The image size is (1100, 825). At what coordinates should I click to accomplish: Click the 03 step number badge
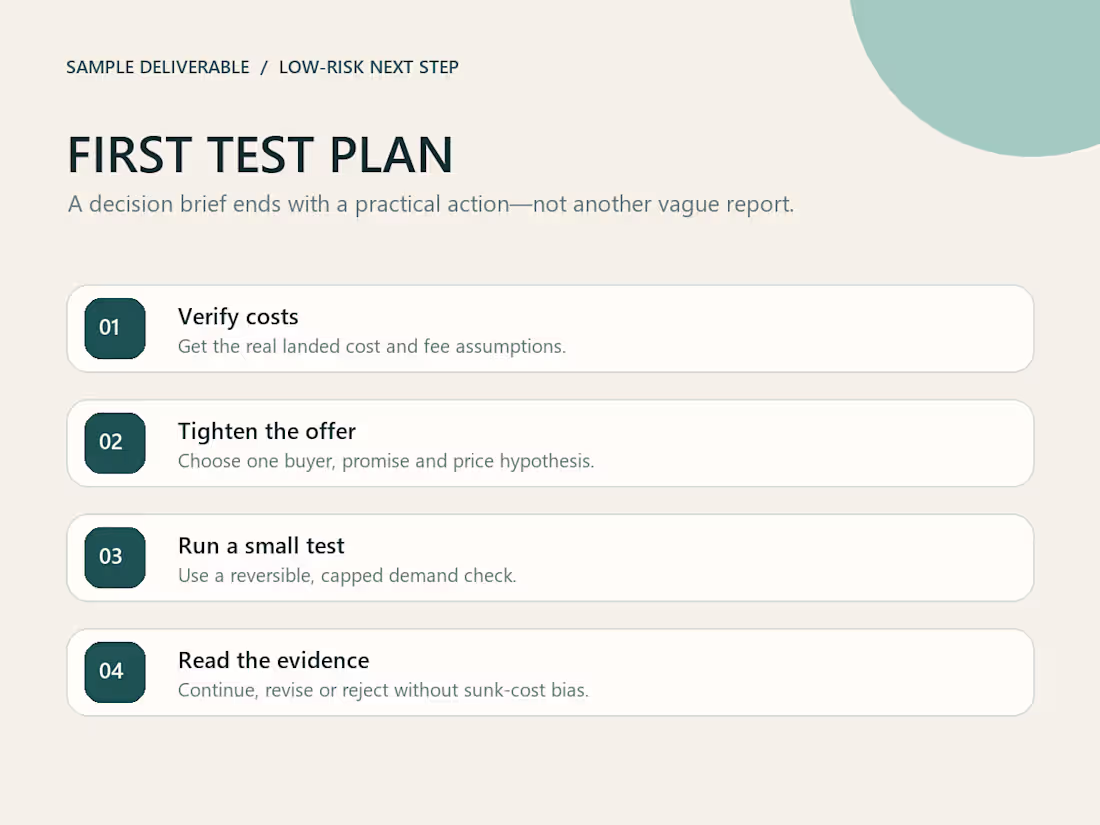click(x=115, y=557)
